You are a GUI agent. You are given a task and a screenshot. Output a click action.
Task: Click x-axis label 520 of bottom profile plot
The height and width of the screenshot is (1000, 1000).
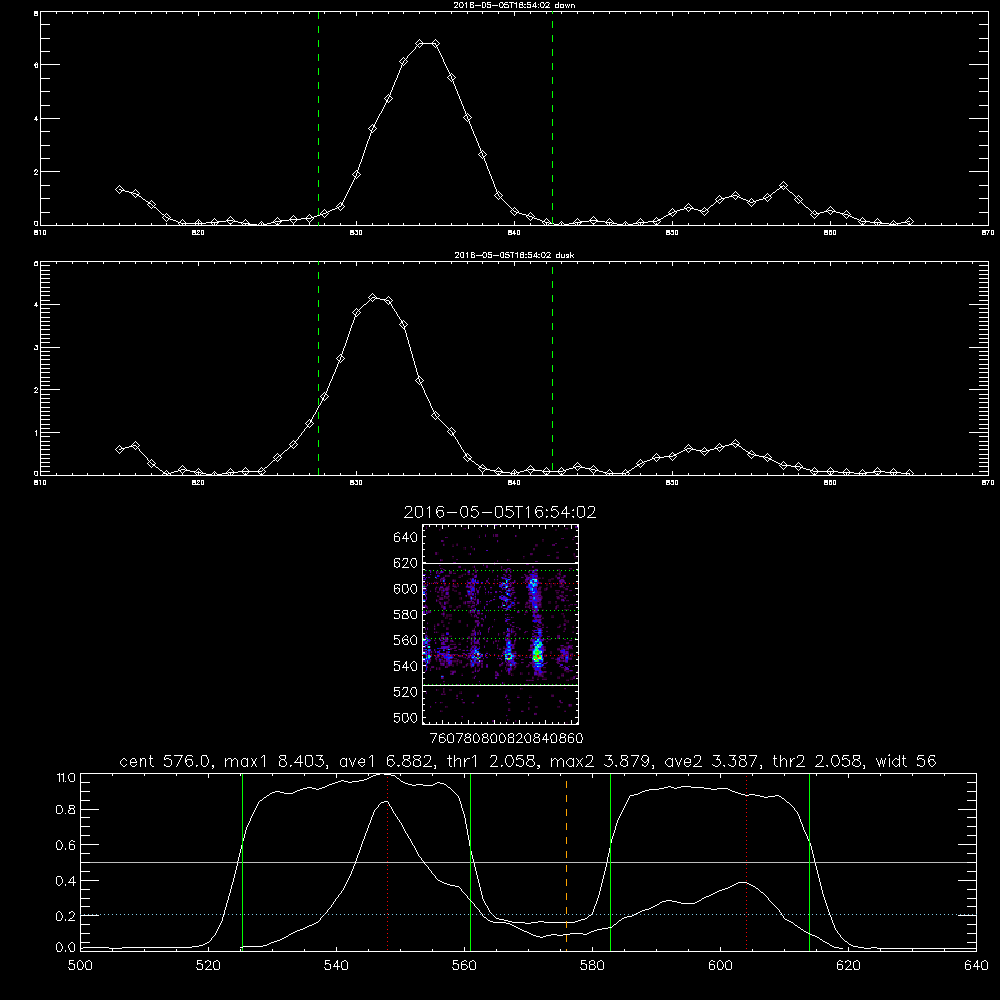[x=208, y=966]
